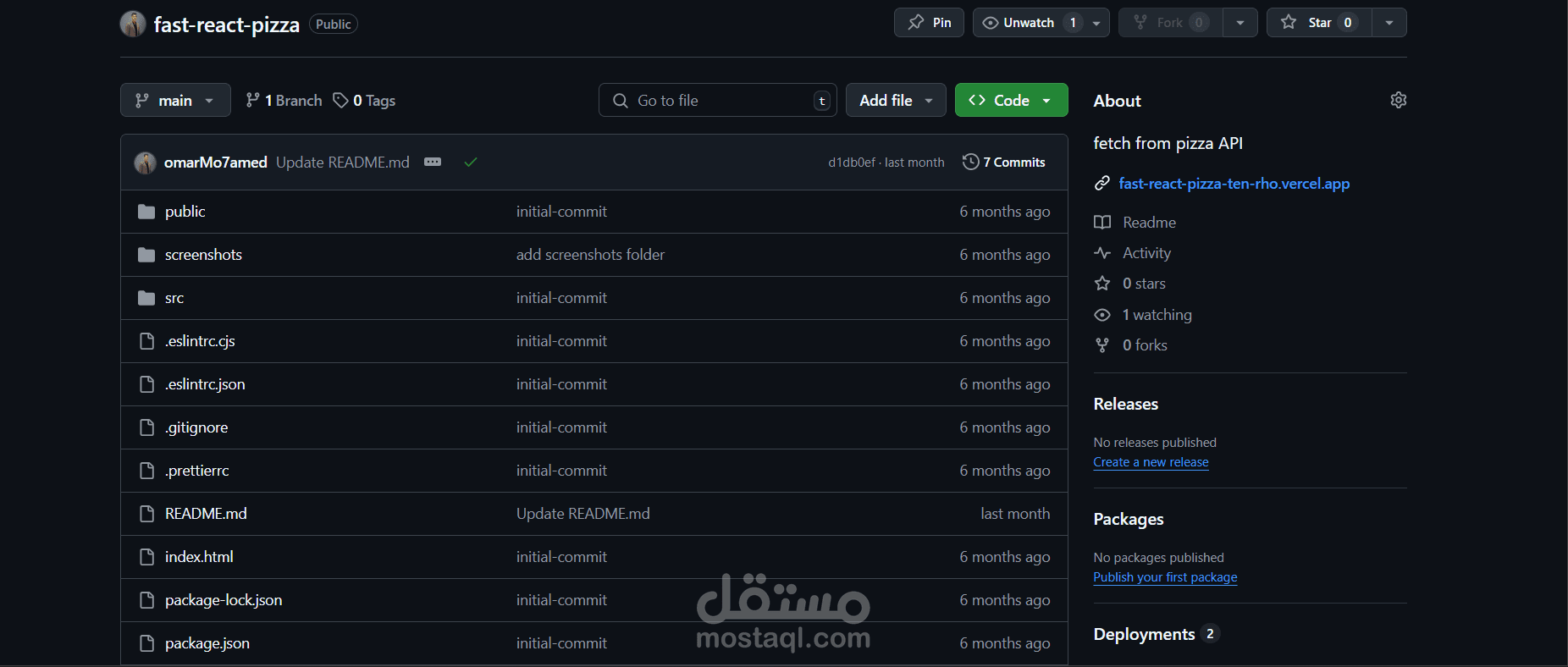Open the screenshots folder
This screenshot has width=1568, height=667.
point(203,255)
